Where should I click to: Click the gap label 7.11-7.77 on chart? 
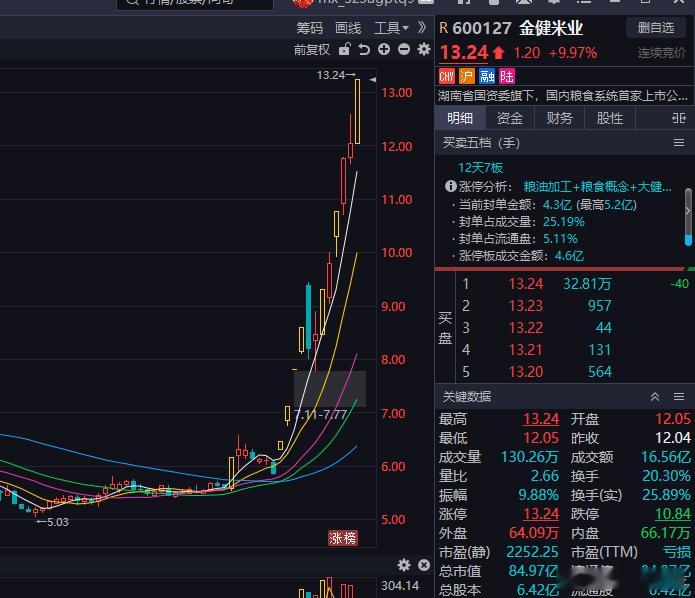(320, 415)
